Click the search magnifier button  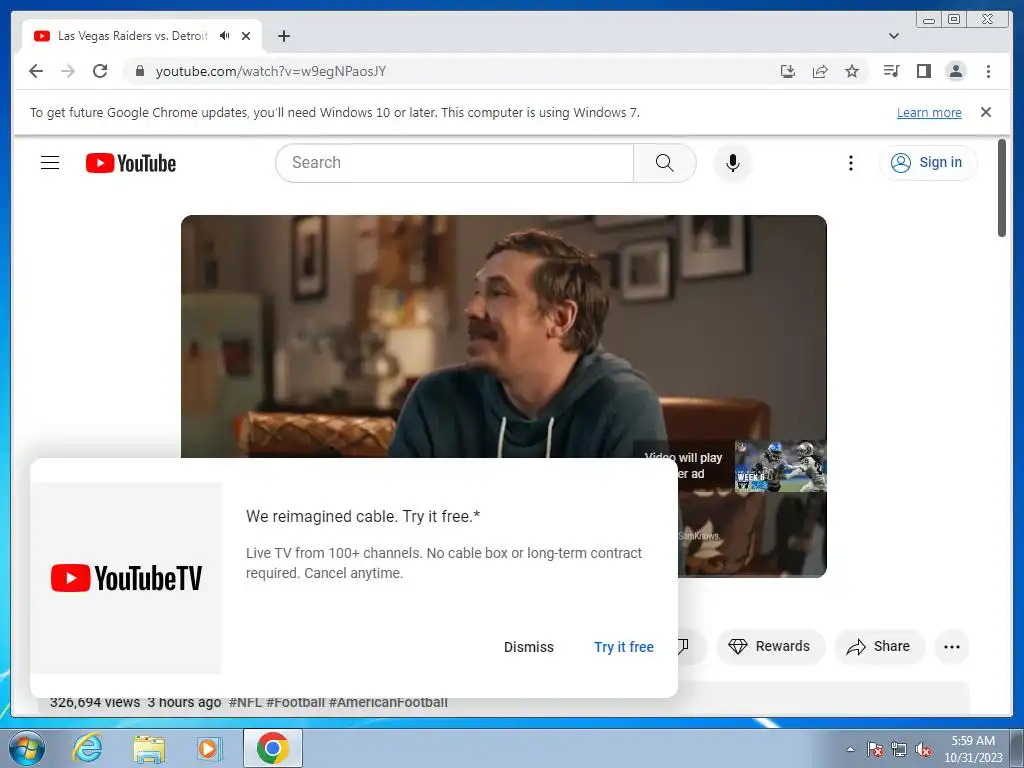tap(664, 163)
